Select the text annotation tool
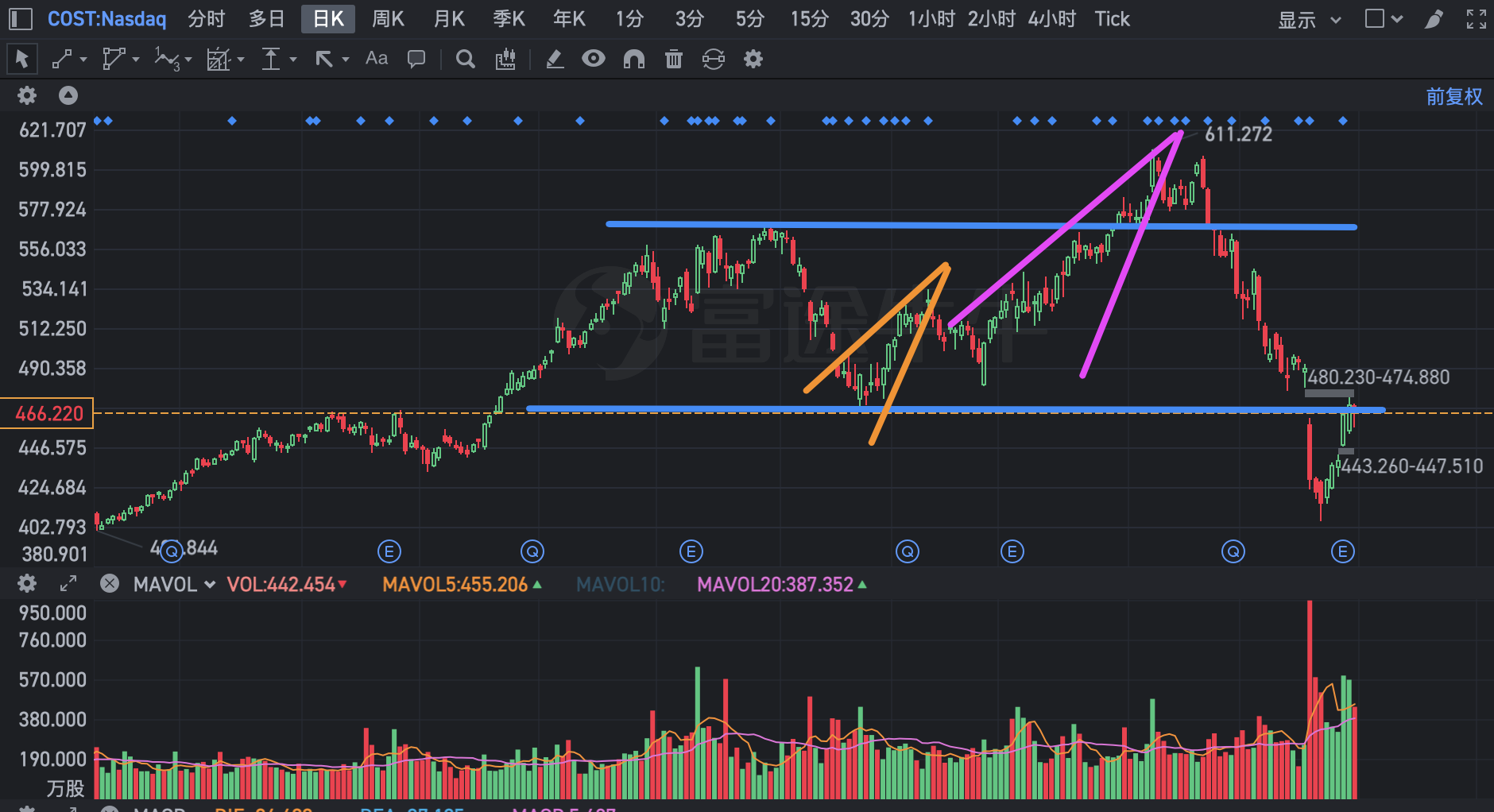Image resolution: width=1494 pixels, height=812 pixels. click(376, 58)
